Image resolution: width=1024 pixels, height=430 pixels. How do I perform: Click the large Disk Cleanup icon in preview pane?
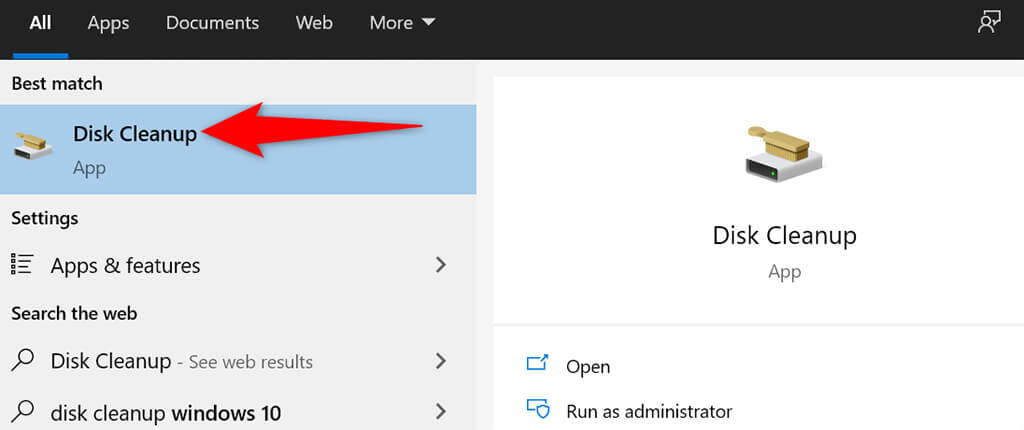[x=784, y=151]
